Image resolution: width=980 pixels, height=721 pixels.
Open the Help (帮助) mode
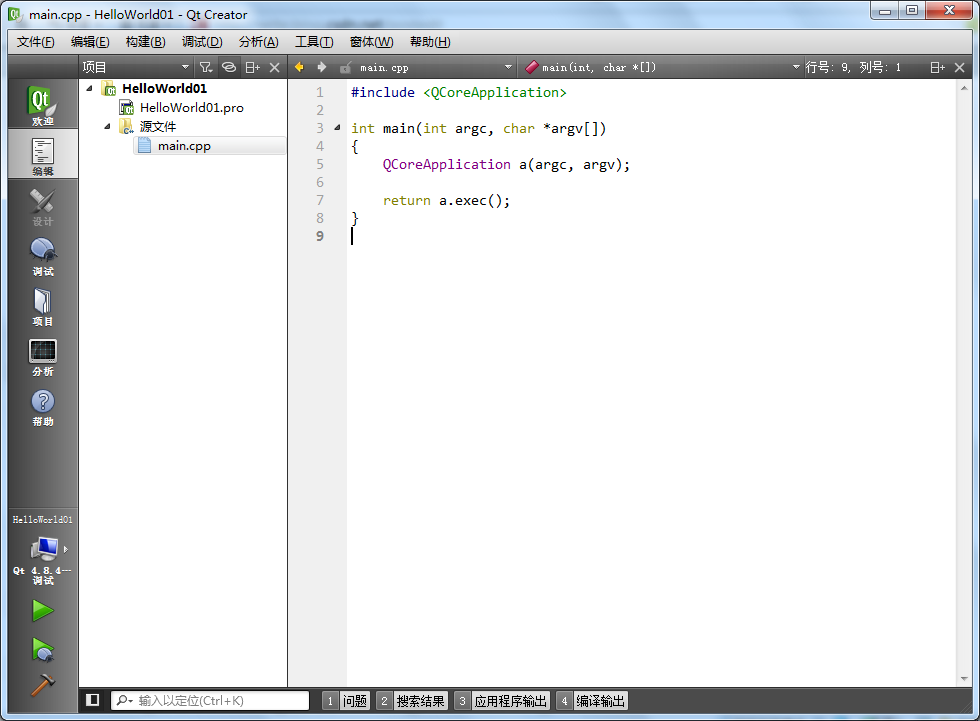tap(42, 407)
